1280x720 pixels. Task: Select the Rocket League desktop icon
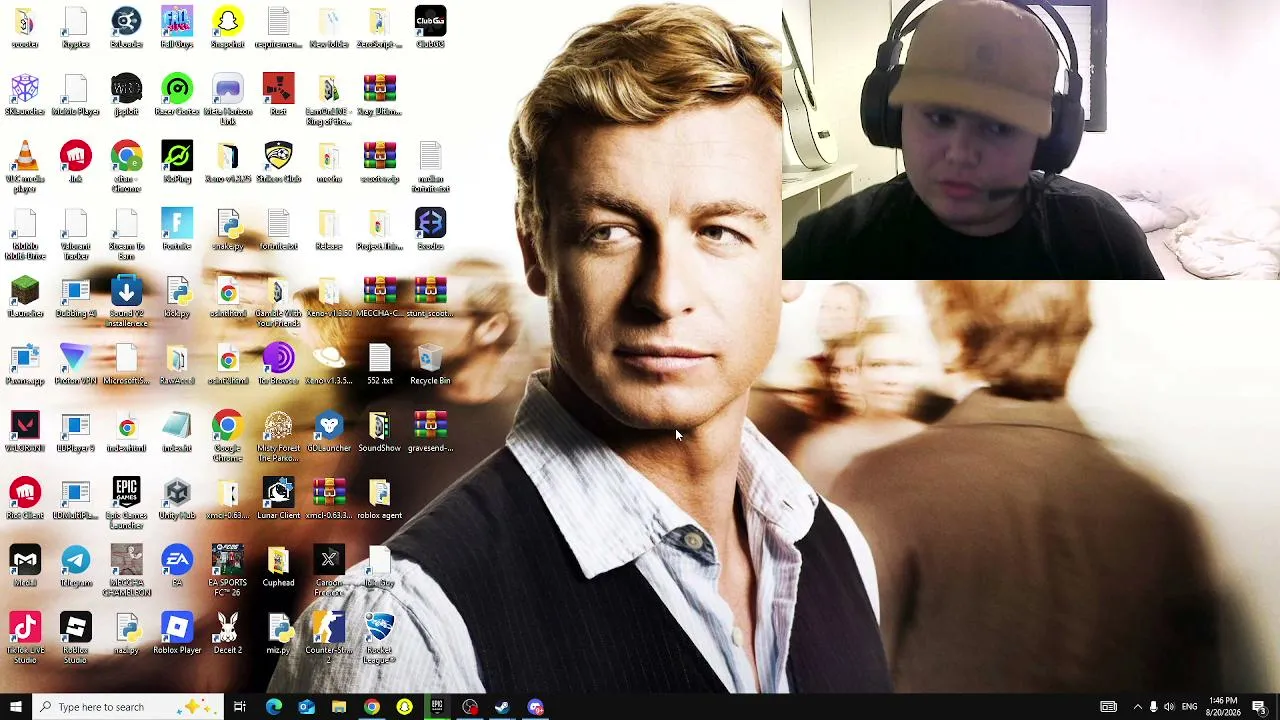point(379,638)
